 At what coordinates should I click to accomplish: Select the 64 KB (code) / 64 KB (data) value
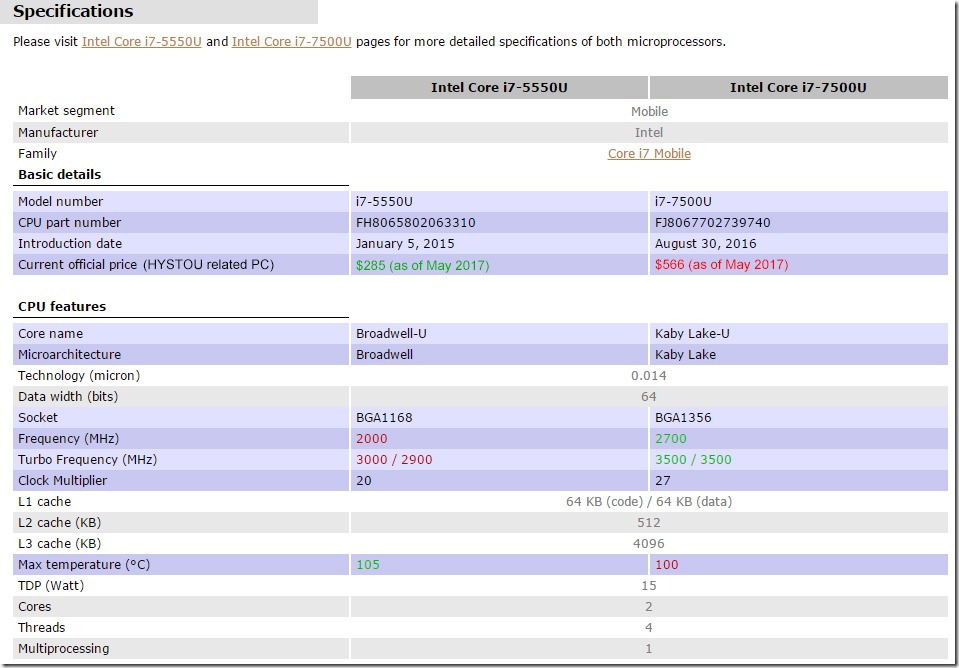pyautogui.click(x=649, y=502)
